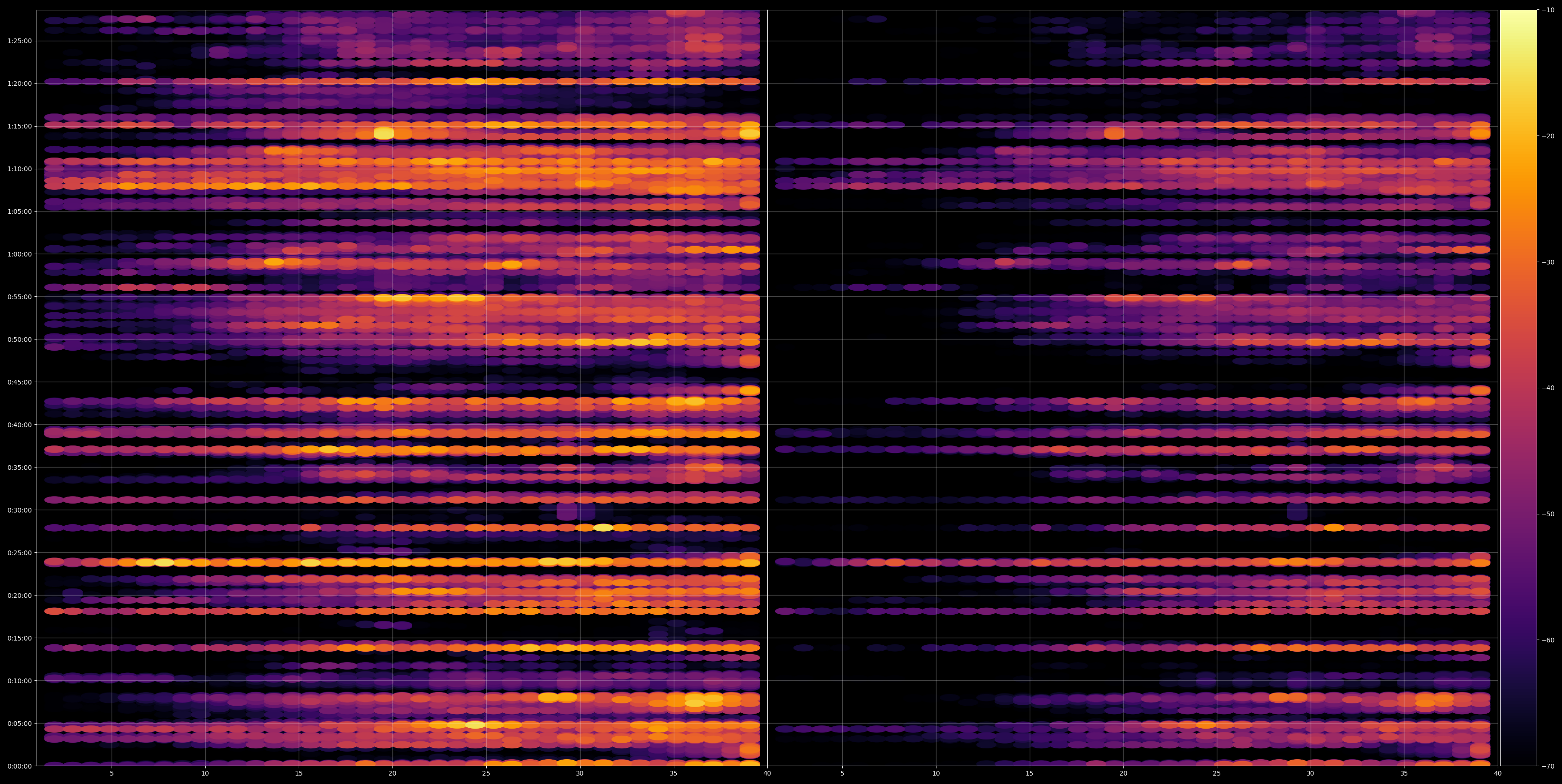Image resolution: width=1562 pixels, height=784 pixels.
Task: Click x-axis label 40 ending right heatmap
Action: pos(1498,774)
